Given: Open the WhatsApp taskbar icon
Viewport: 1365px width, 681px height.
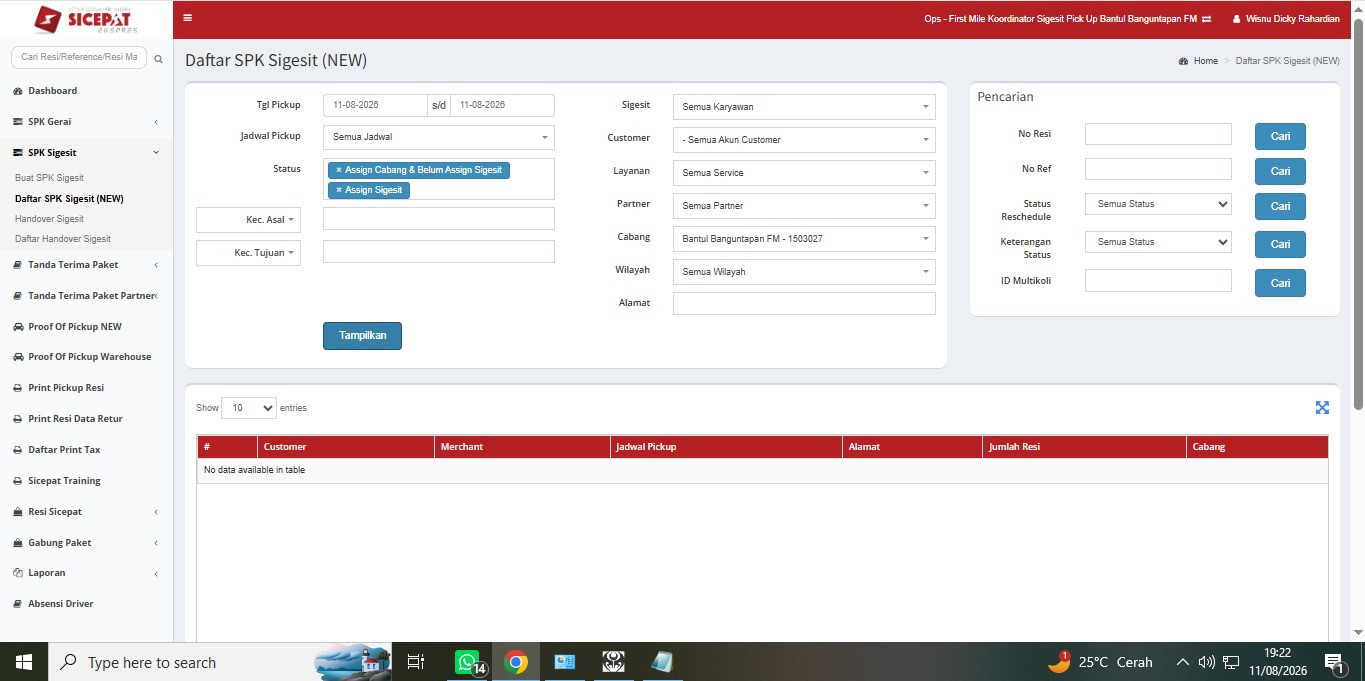Looking at the screenshot, I should 468,662.
